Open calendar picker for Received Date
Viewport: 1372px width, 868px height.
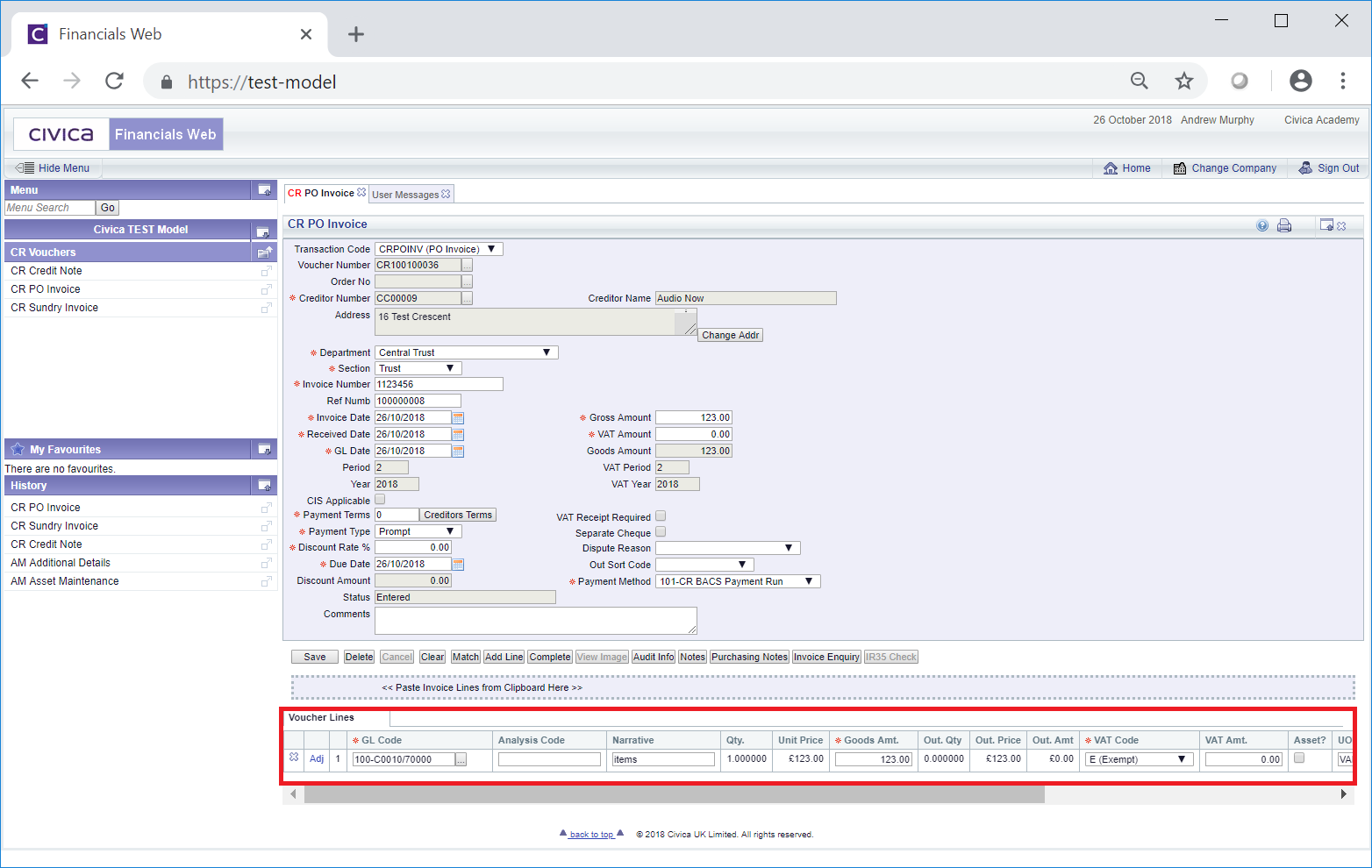point(458,435)
